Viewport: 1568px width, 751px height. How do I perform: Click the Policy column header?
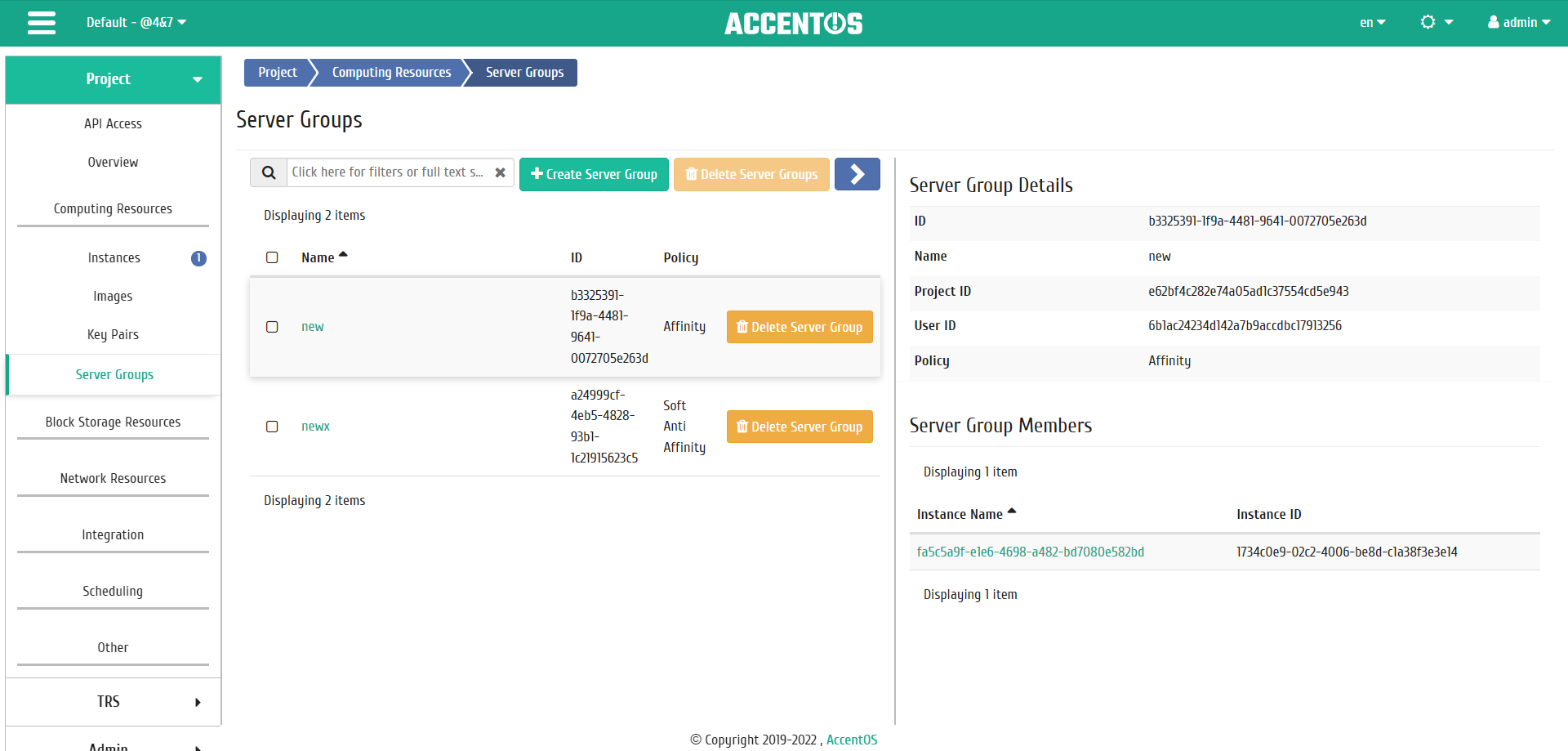pyautogui.click(x=680, y=257)
